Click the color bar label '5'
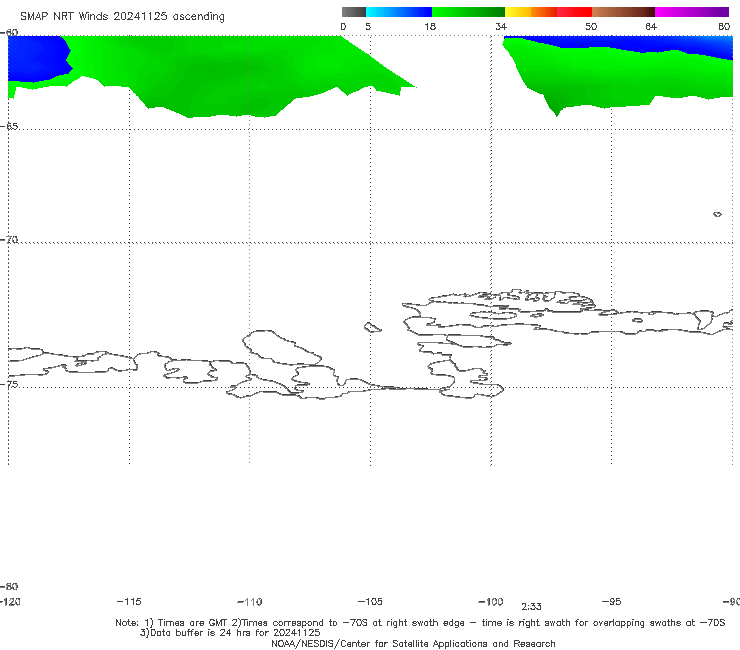The width and height of the screenshot is (740, 650). [x=368, y=26]
